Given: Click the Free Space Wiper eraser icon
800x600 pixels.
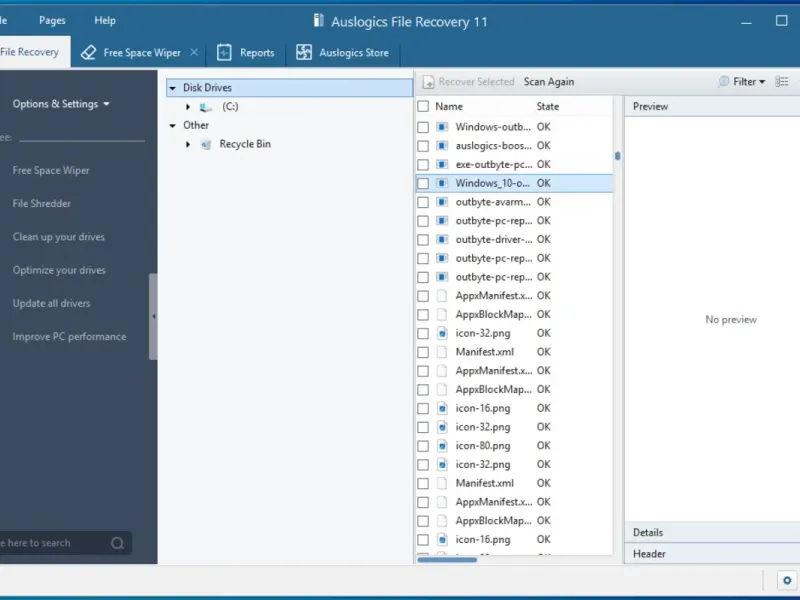Looking at the screenshot, I should tap(88, 53).
